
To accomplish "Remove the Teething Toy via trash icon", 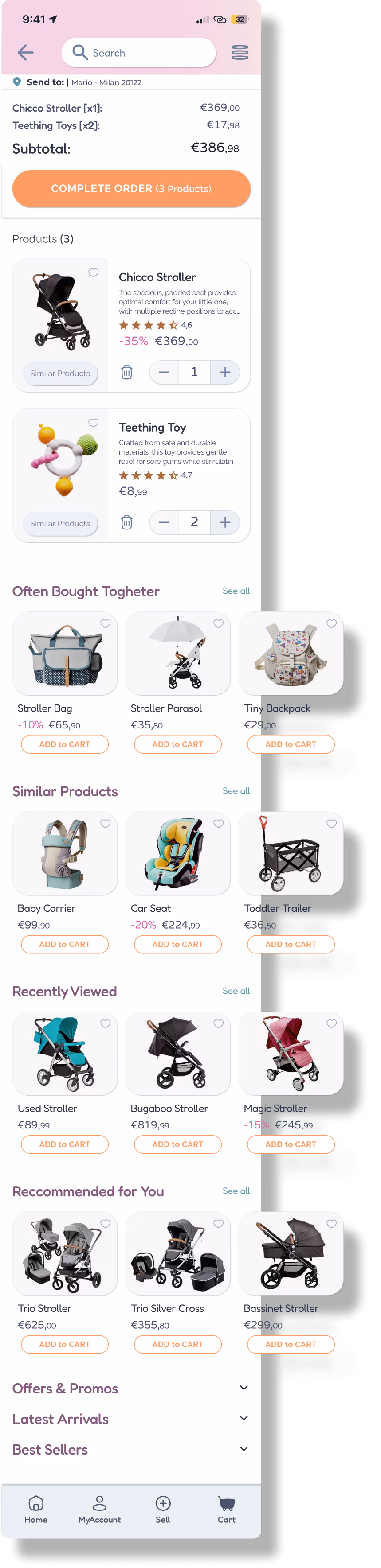I will coord(126,522).
